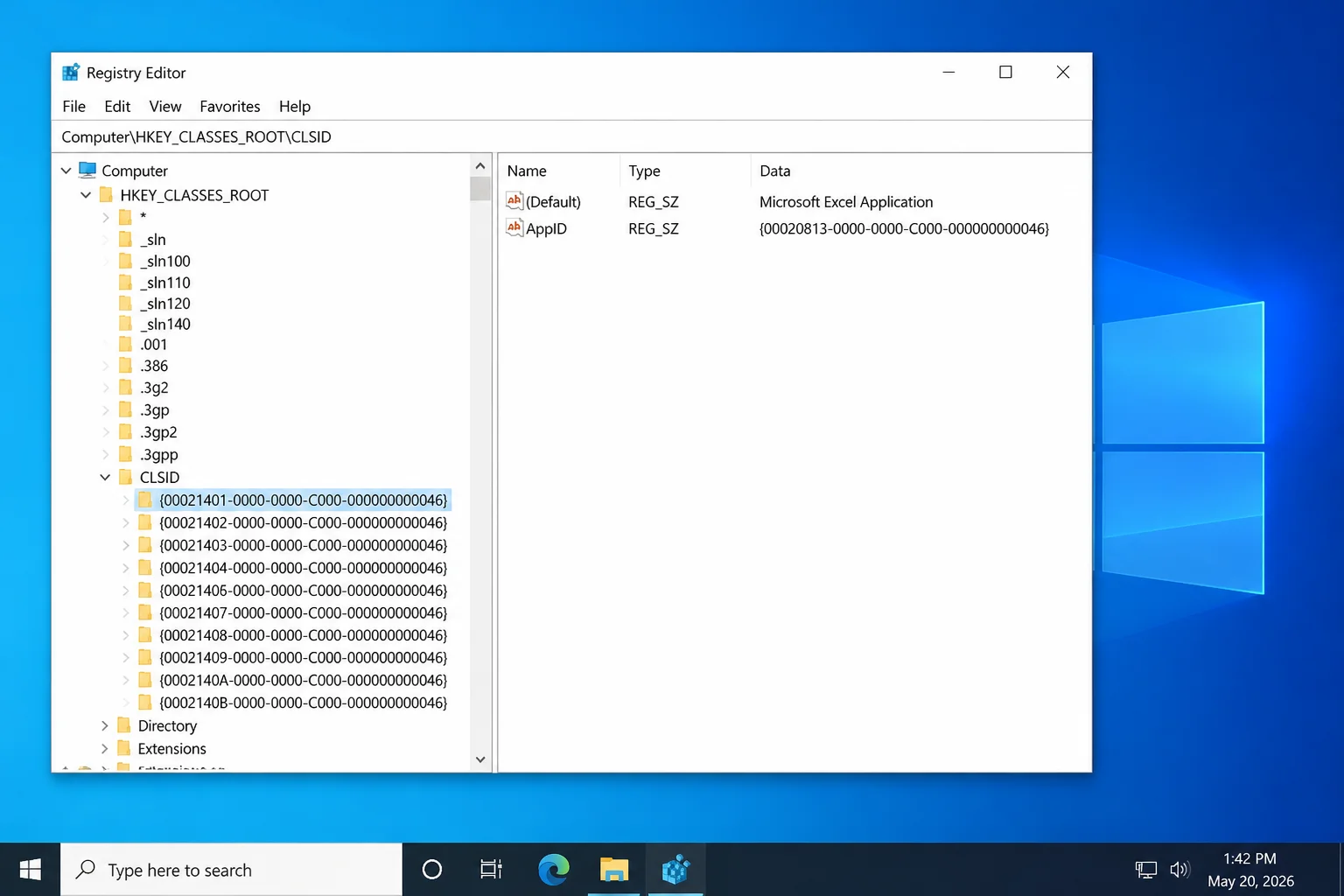Expand the {00021406-0000-0000-C000-000000000046} key
1344x896 pixels.
[126, 591]
